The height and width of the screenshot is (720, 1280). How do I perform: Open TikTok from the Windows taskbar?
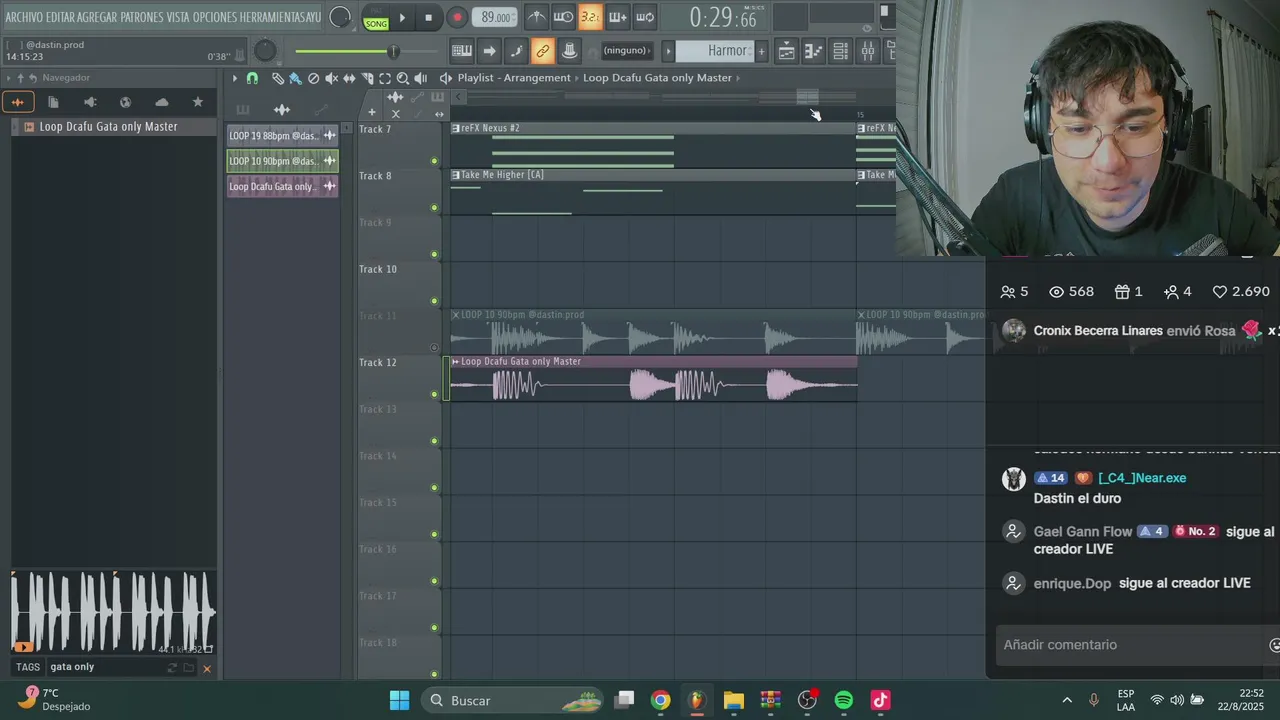click(x=880, y=700)
